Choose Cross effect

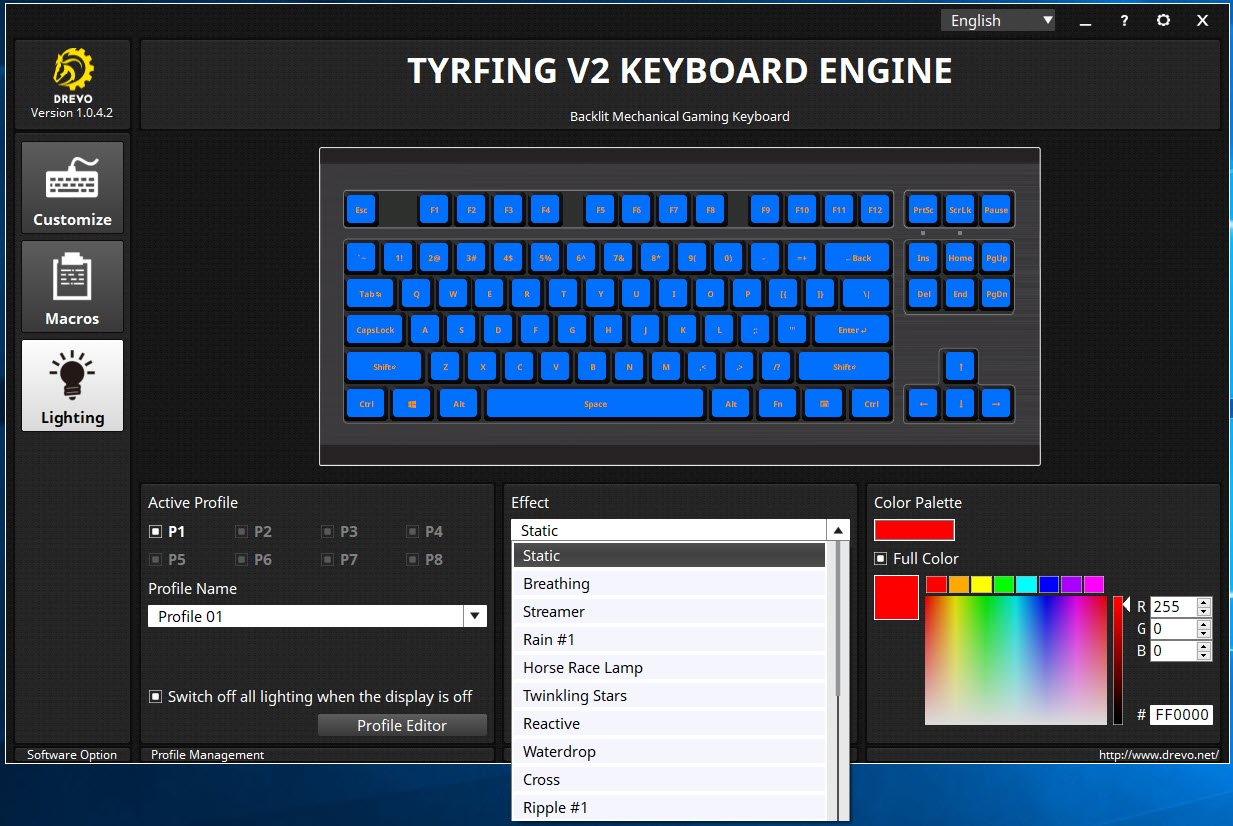coord(669,780)
